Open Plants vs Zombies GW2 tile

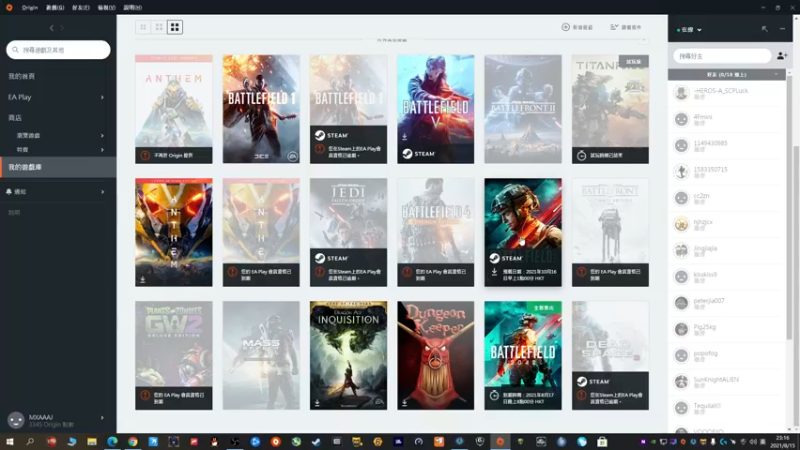(173, 355)
